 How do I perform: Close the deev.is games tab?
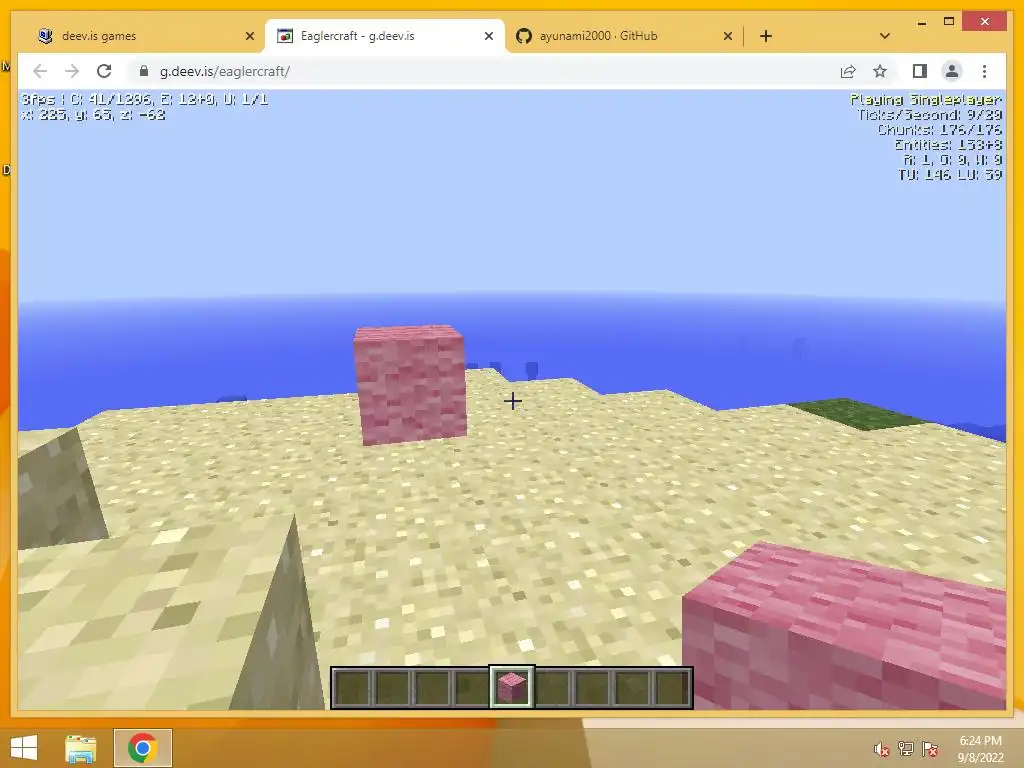click(x=249, y=36)
